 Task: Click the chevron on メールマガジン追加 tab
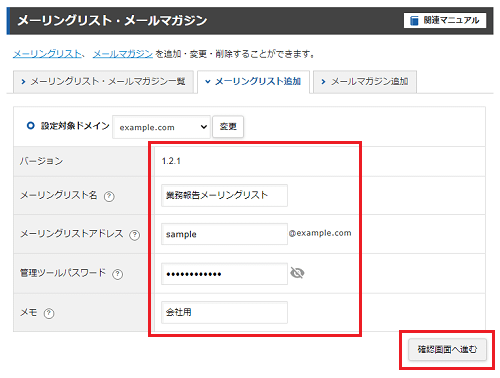[x=323, y=82]
